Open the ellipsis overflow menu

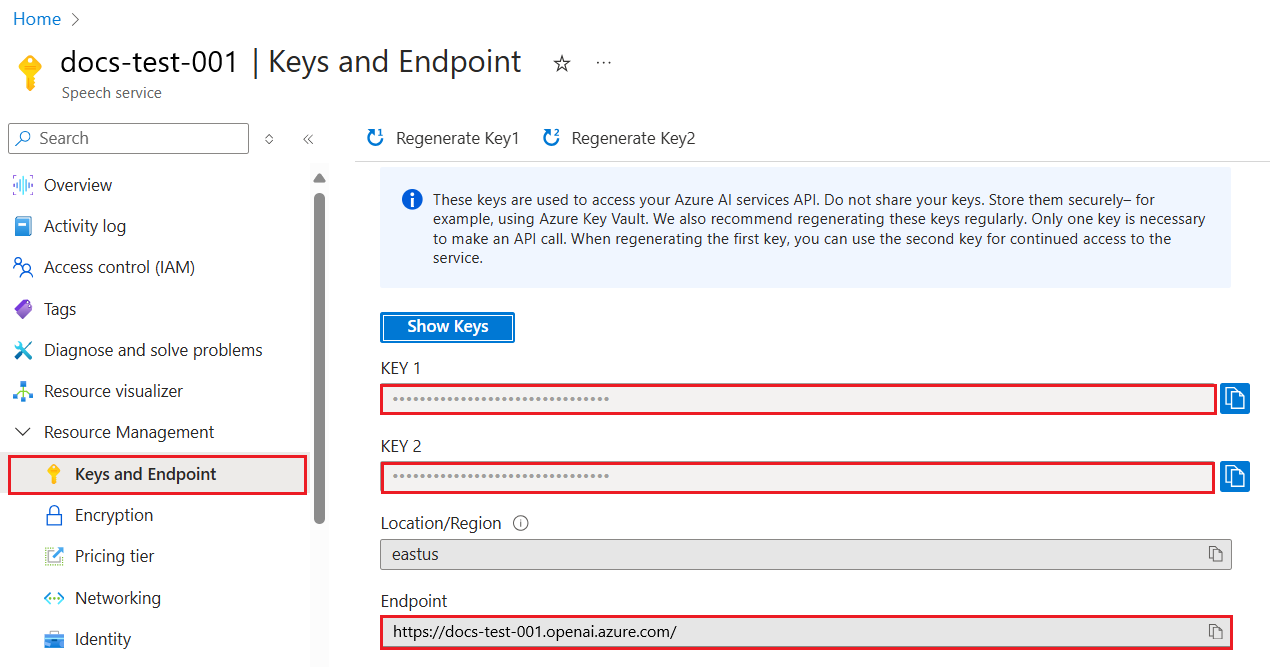click(603, 62)
